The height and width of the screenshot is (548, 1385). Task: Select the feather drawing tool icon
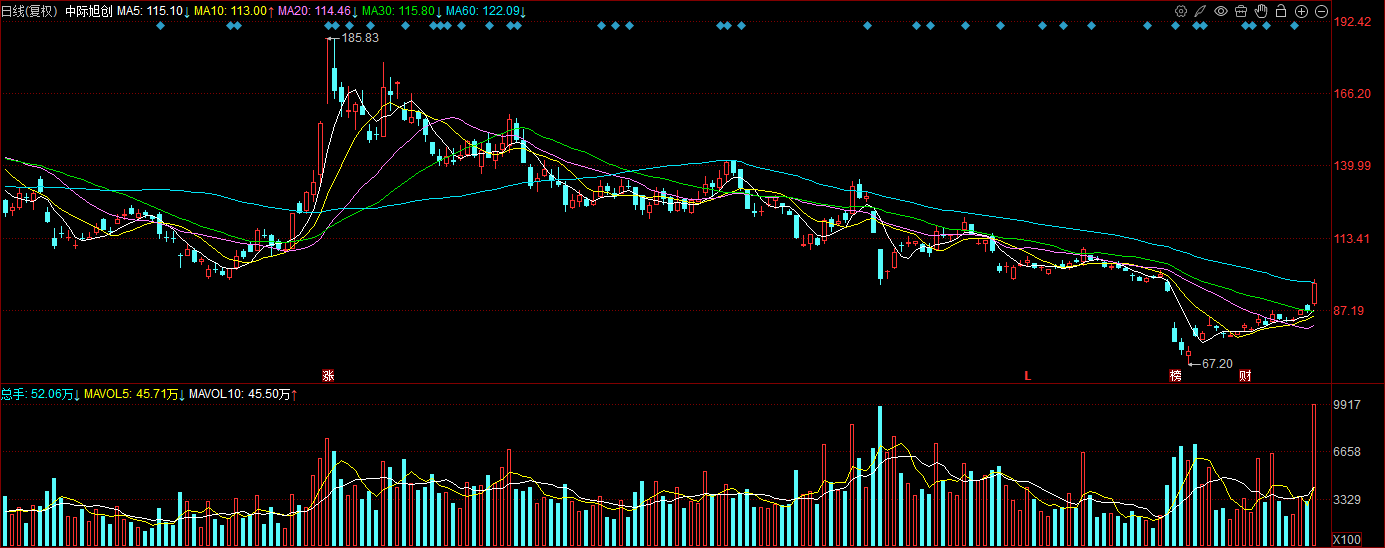(x=1201, y=11)
